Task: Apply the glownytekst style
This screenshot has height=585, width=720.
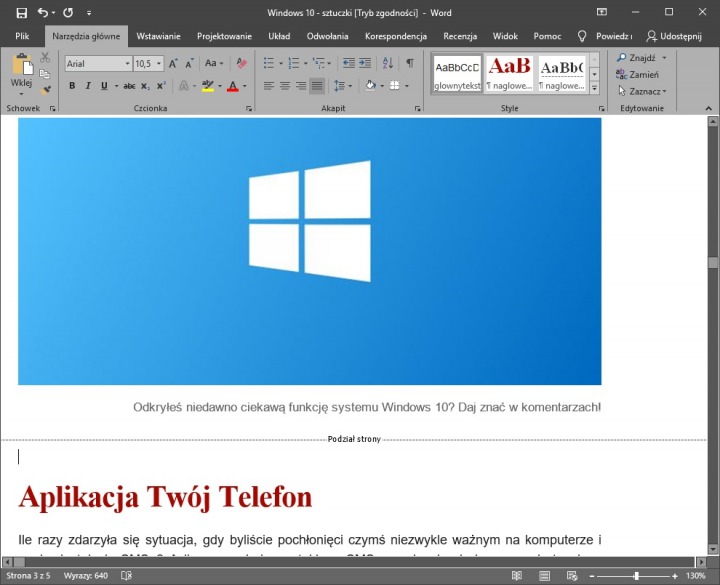Action: 457,73
